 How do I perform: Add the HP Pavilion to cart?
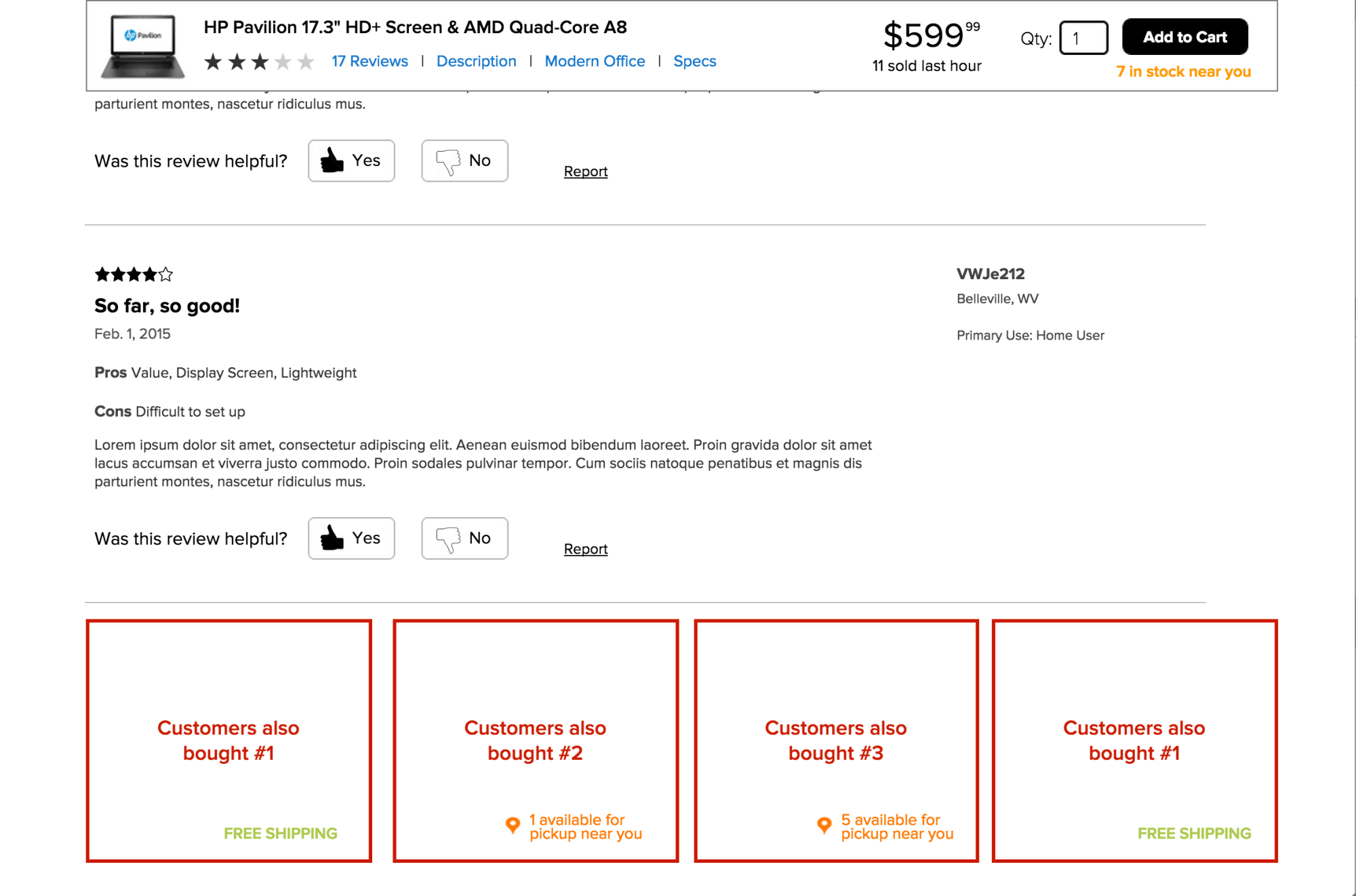point(1184,37)
